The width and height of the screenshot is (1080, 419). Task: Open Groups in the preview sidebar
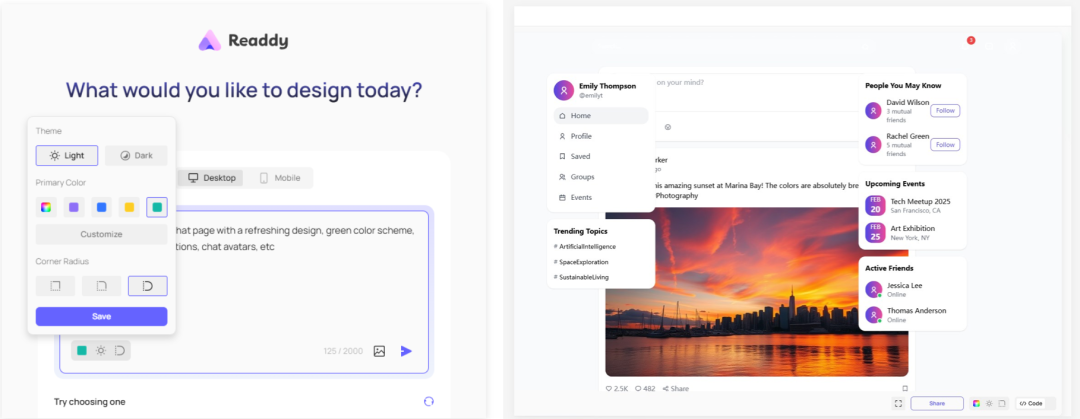[601, 177]
